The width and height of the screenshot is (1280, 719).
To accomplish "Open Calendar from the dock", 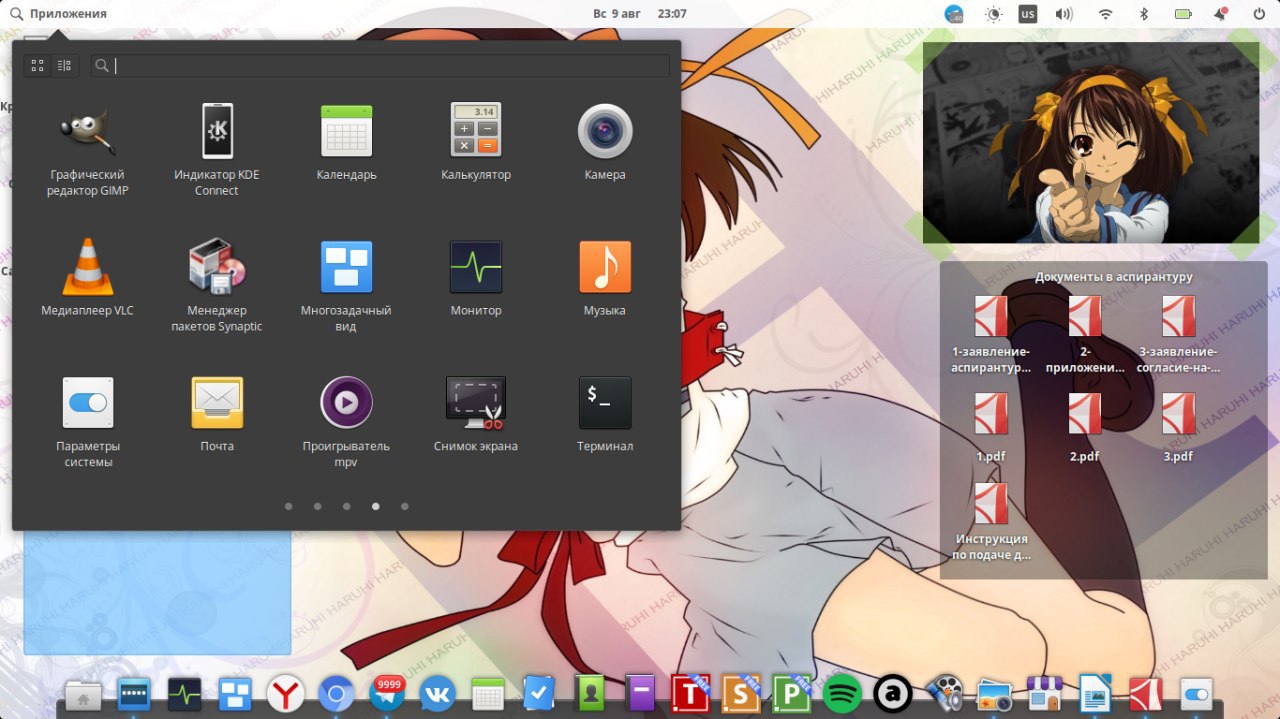I will 489,694.
